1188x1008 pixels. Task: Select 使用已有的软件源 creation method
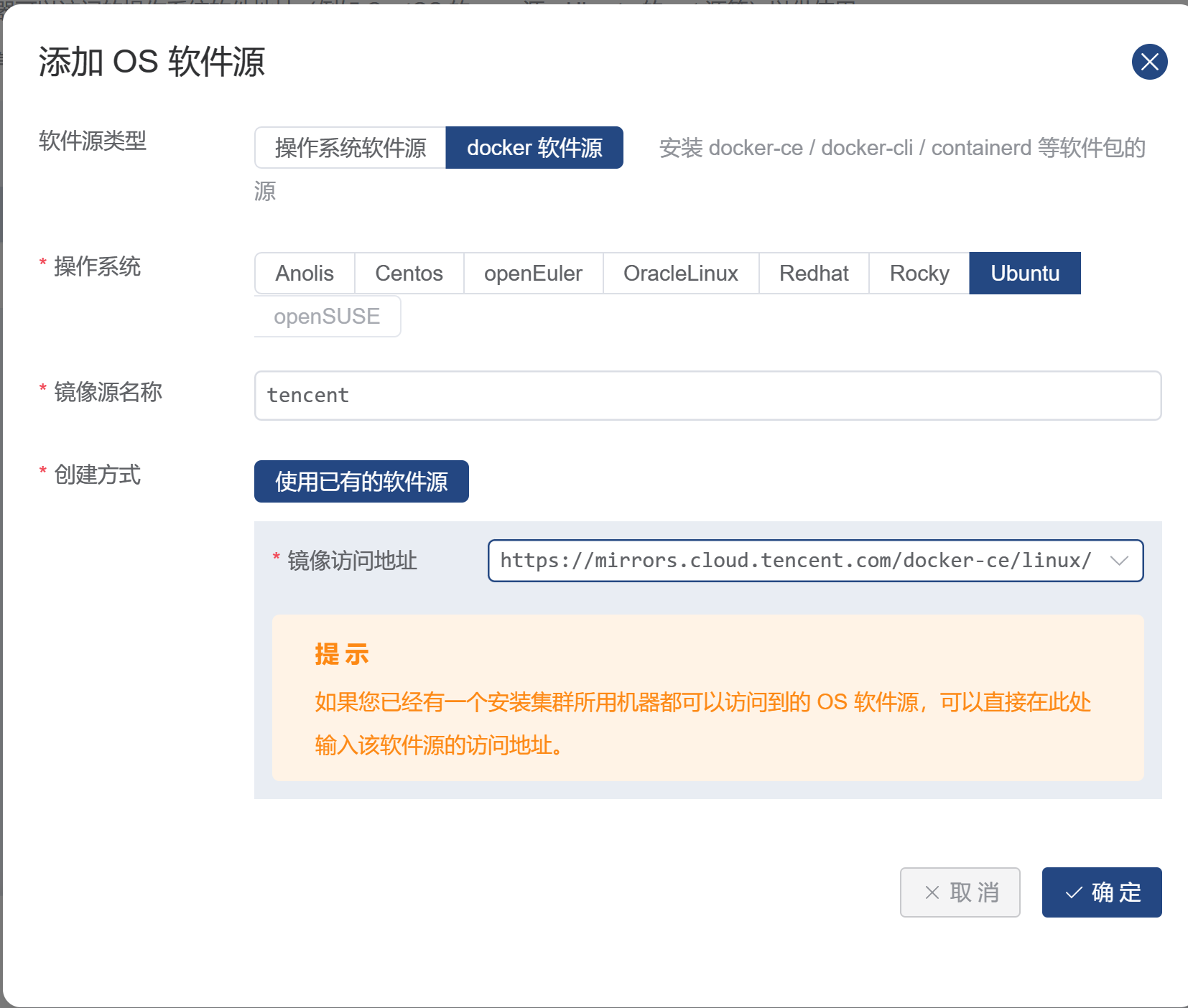pyautogui.click(x=361, y=482)
